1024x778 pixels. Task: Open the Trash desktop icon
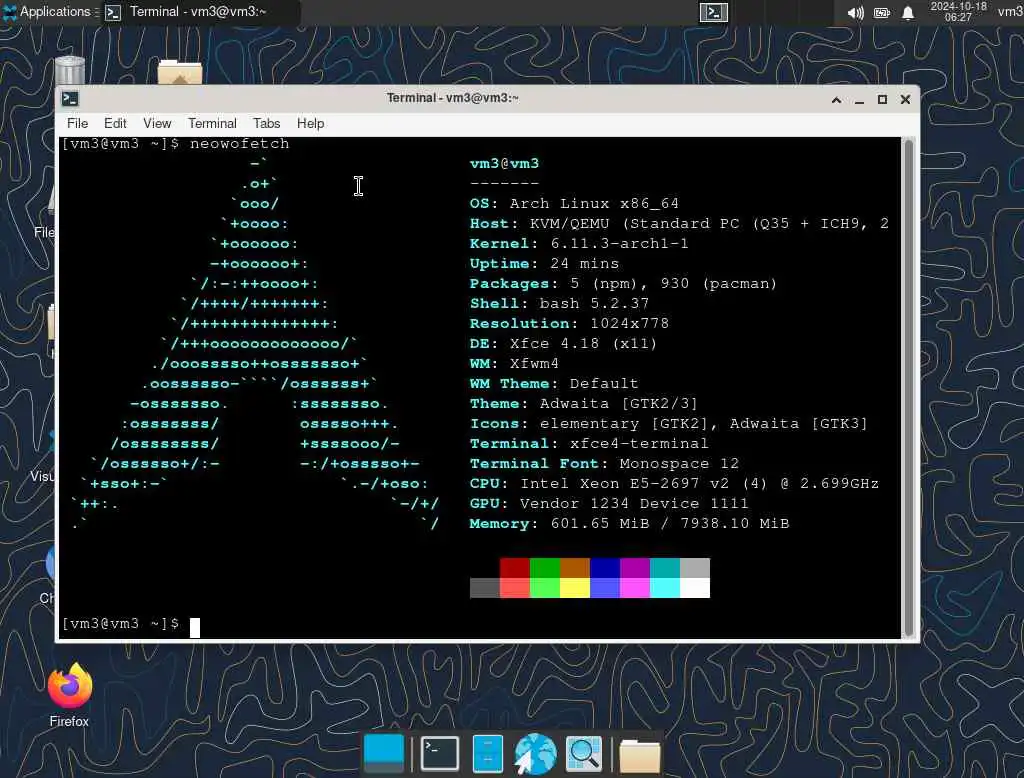70,71
